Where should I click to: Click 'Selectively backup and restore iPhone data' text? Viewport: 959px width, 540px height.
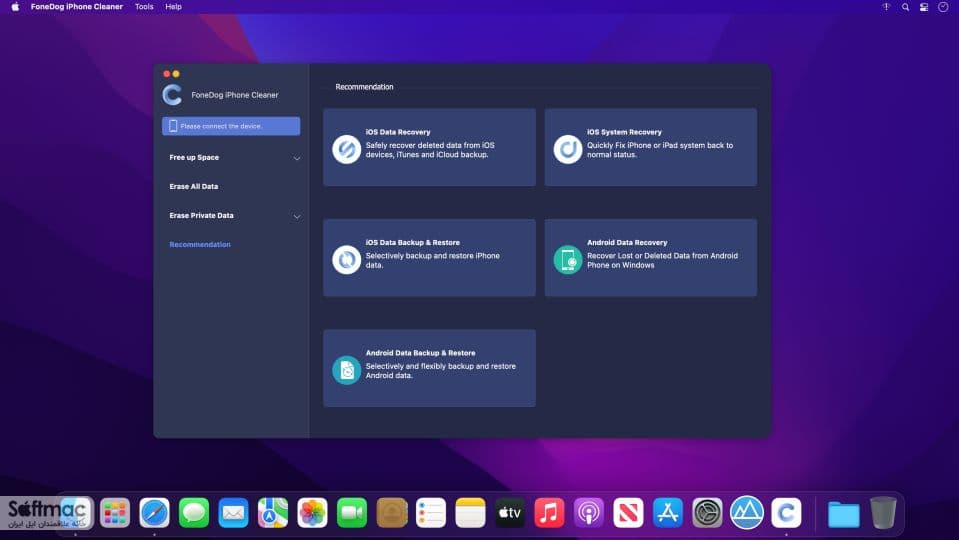(x=432, y=261)
